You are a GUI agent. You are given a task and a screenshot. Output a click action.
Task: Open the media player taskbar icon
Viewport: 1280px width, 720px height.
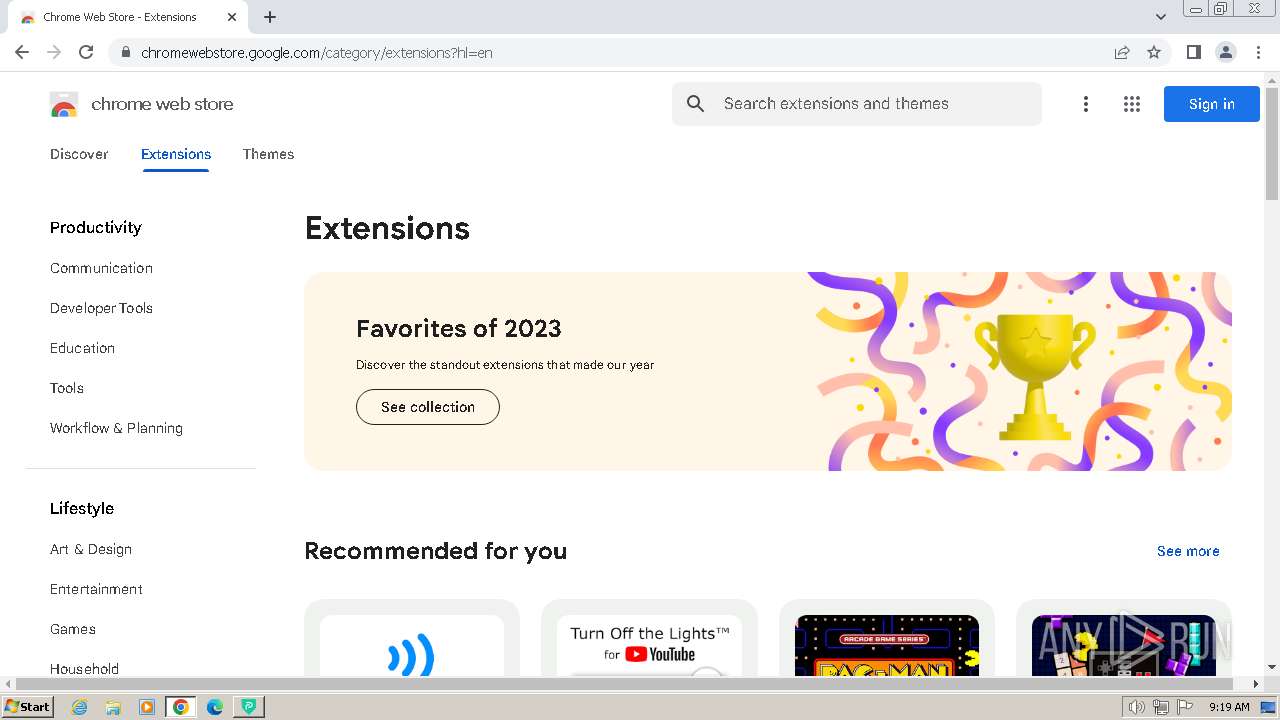pyautogui.click(x=147, y=707)
